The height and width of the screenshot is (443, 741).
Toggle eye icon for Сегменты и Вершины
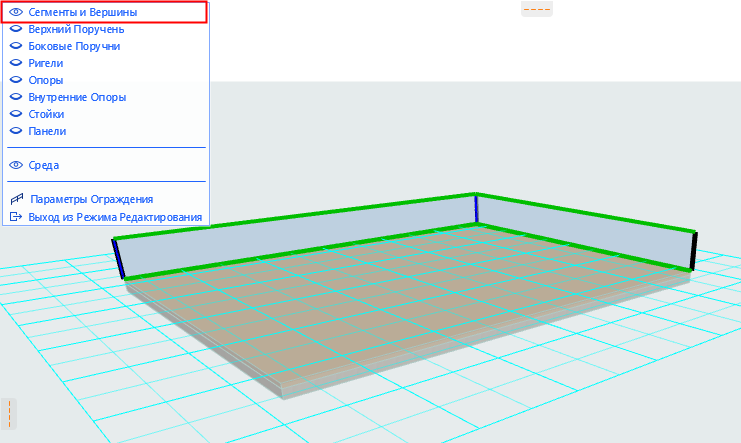16,12
